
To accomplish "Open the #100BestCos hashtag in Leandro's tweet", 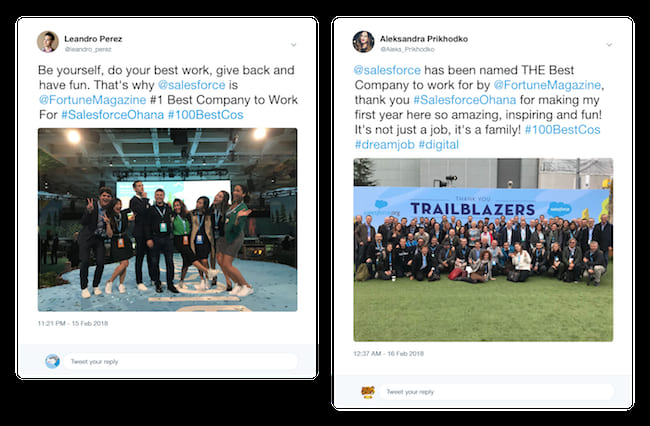I will [206, 115].
